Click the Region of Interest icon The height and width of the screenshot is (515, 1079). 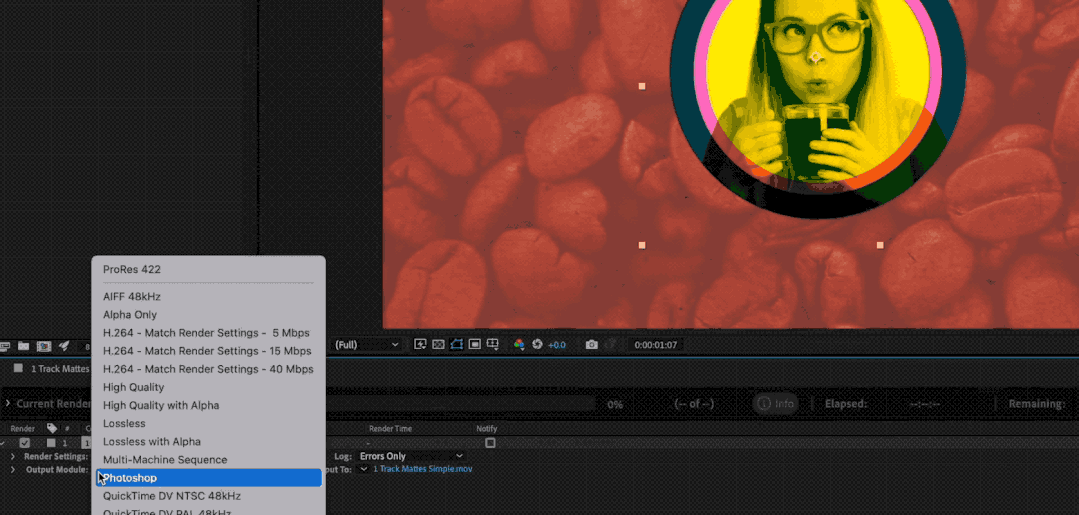(x=475, y=344)
